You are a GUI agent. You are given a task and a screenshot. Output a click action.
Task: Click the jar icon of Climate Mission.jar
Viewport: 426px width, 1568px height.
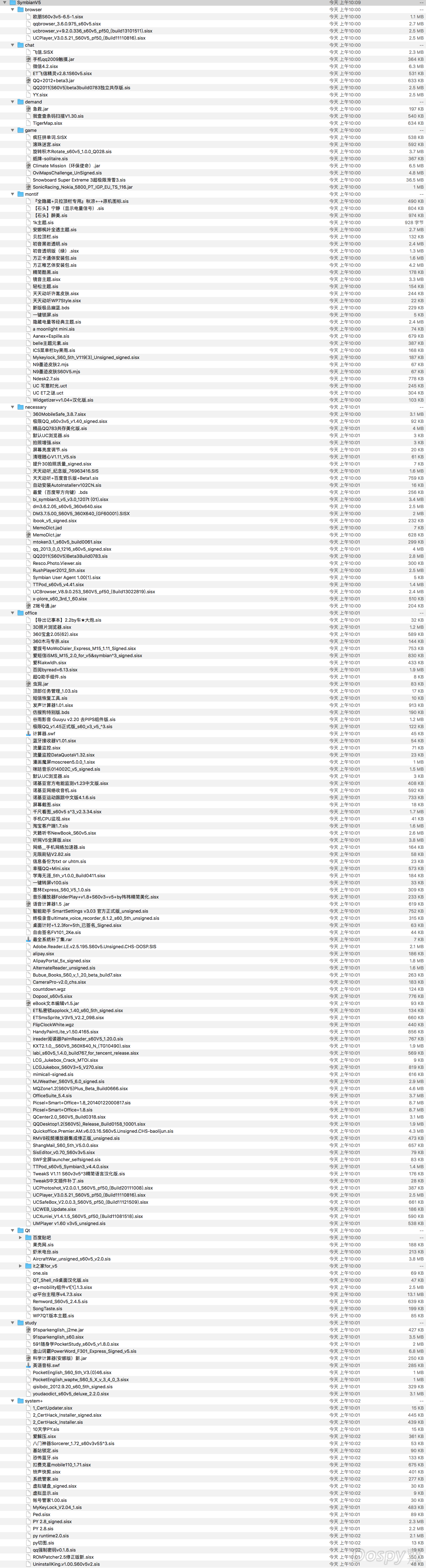[x=29, y=166]
